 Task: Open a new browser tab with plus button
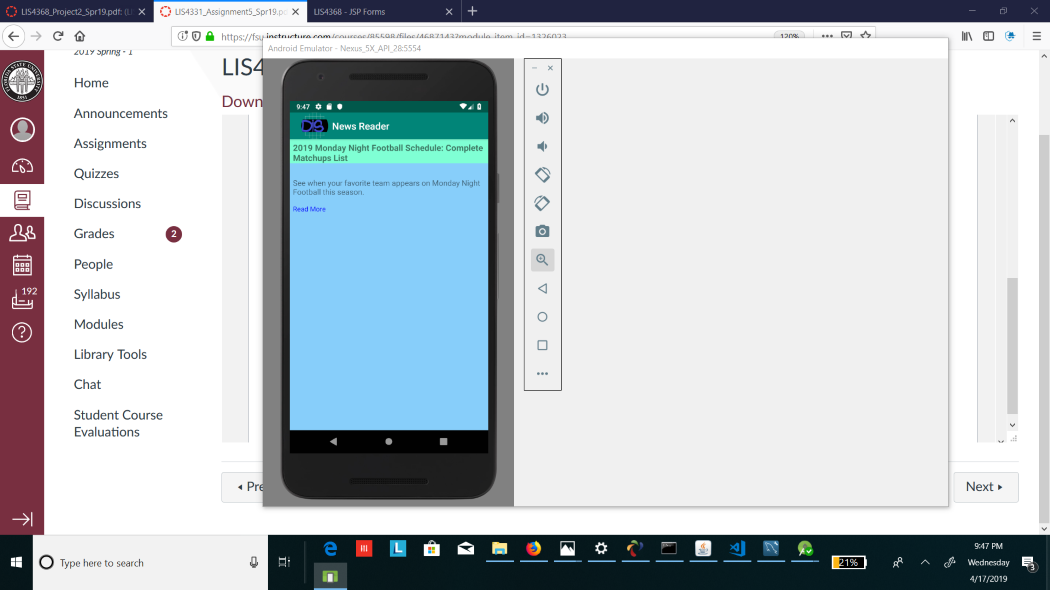point(472,11)
